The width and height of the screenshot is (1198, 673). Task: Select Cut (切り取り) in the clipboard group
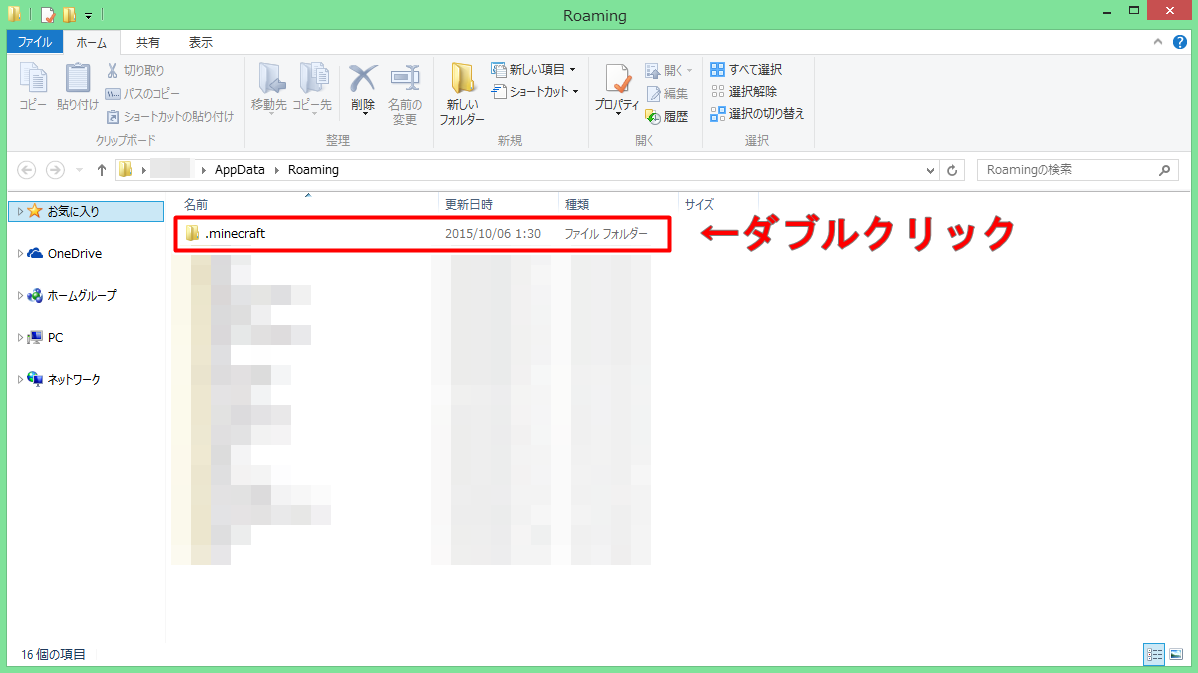(x=135, y=70)
